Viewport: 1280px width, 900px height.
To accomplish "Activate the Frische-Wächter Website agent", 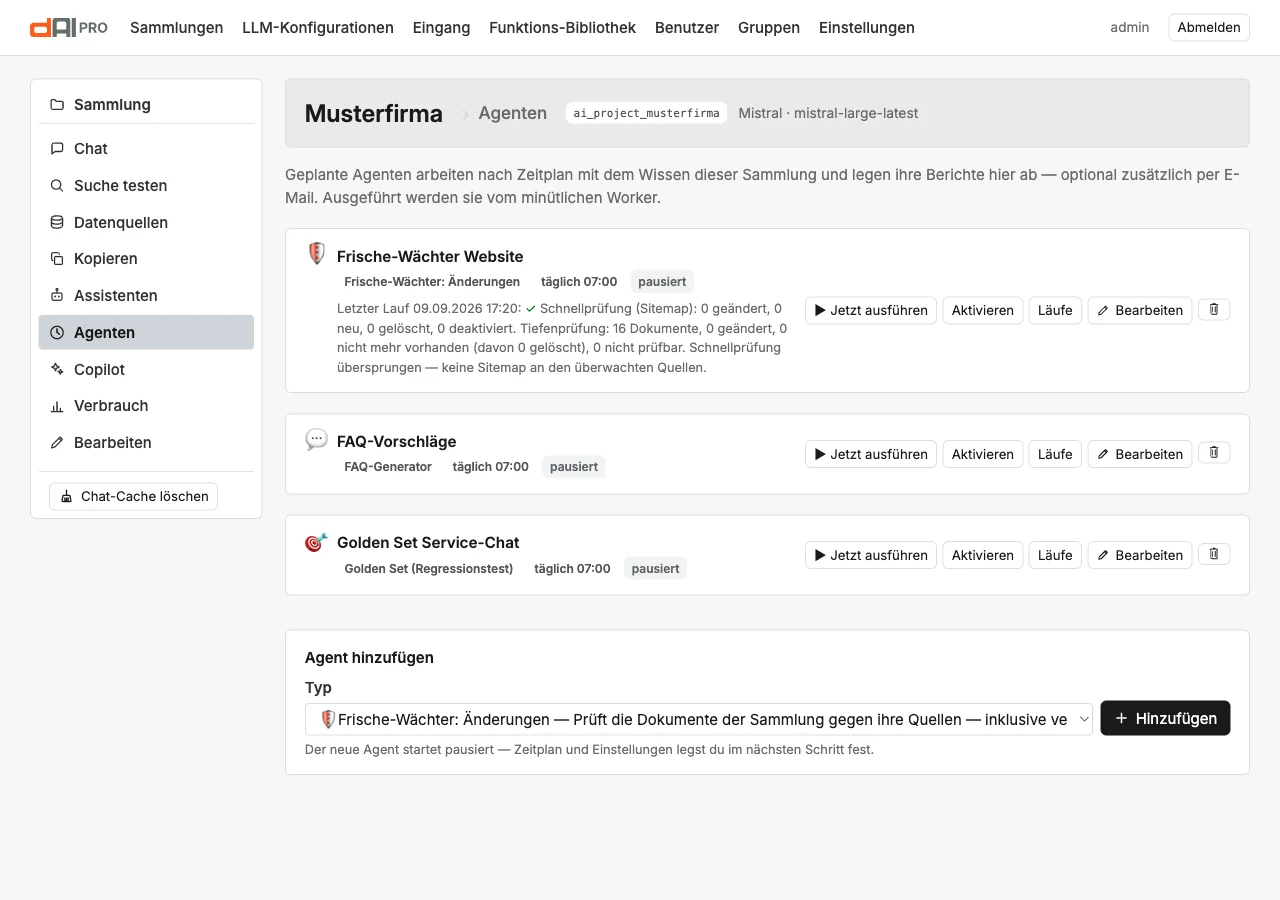I will click(983, 310).
